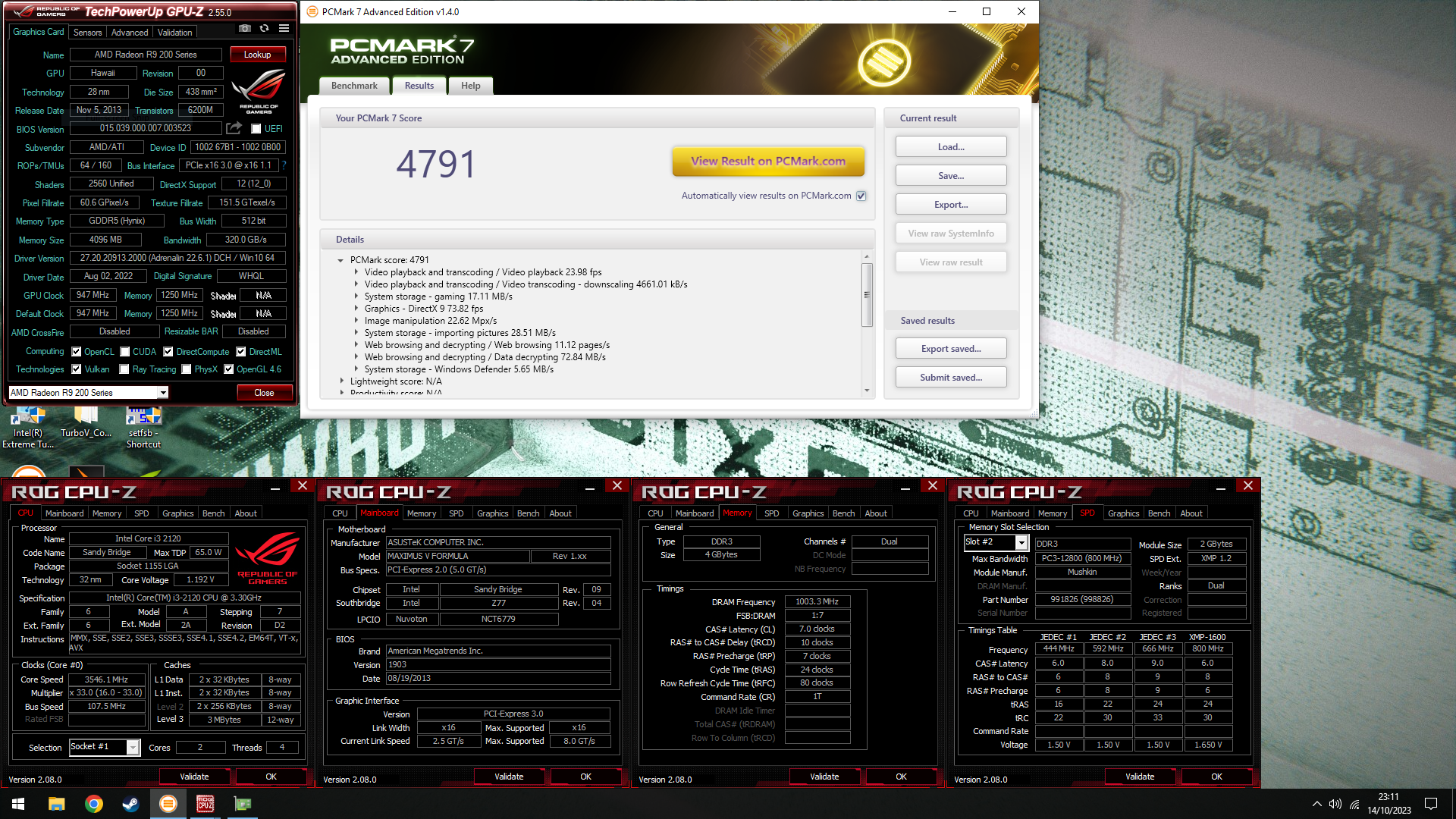The image size is (1456, 819).
Task: Open the volume control in the tray
Action: click(x=1335, y=804)
